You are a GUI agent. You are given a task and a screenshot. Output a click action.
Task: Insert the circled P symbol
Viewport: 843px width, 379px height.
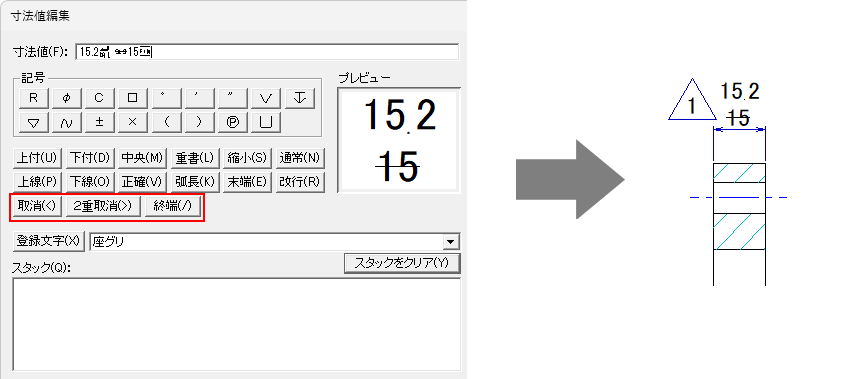pos(233,122)
